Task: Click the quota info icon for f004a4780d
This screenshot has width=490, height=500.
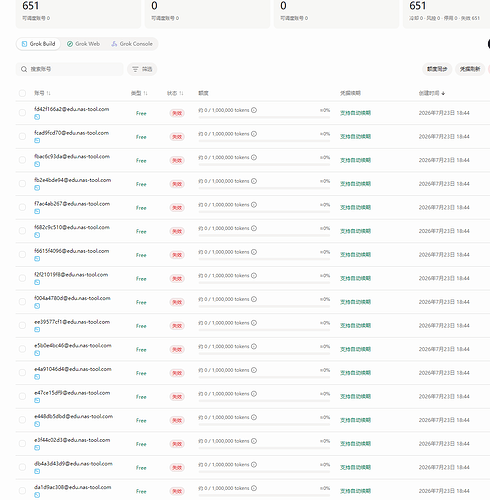Action: click(254, 299)
